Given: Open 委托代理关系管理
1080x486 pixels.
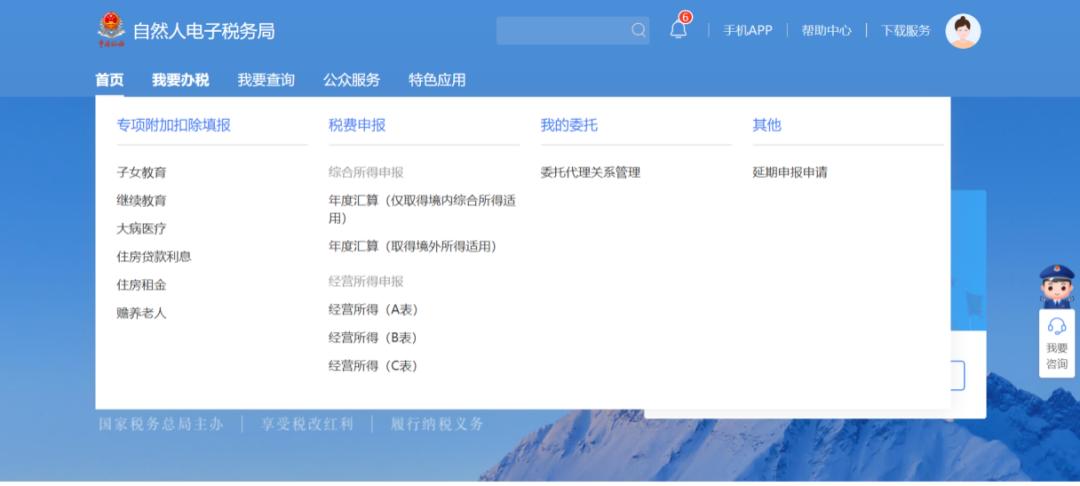Looking at the screenshot, I should [x=590, y=173].
